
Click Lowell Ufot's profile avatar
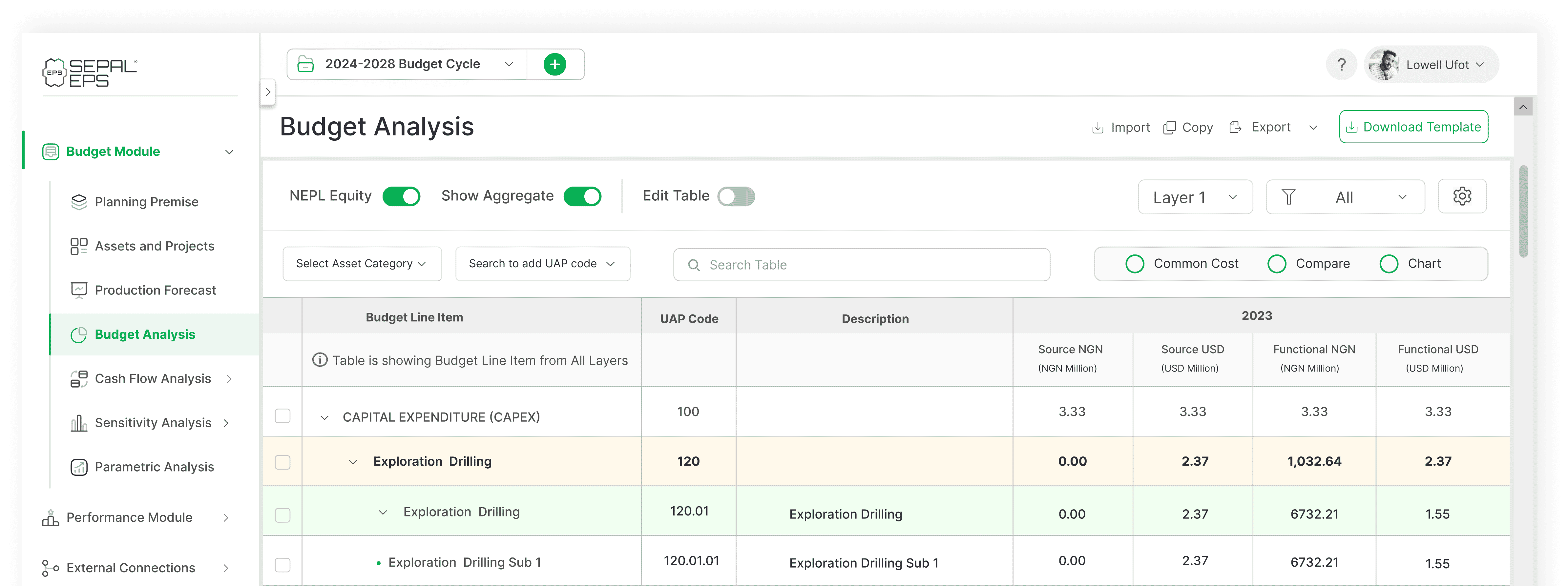1384,65
